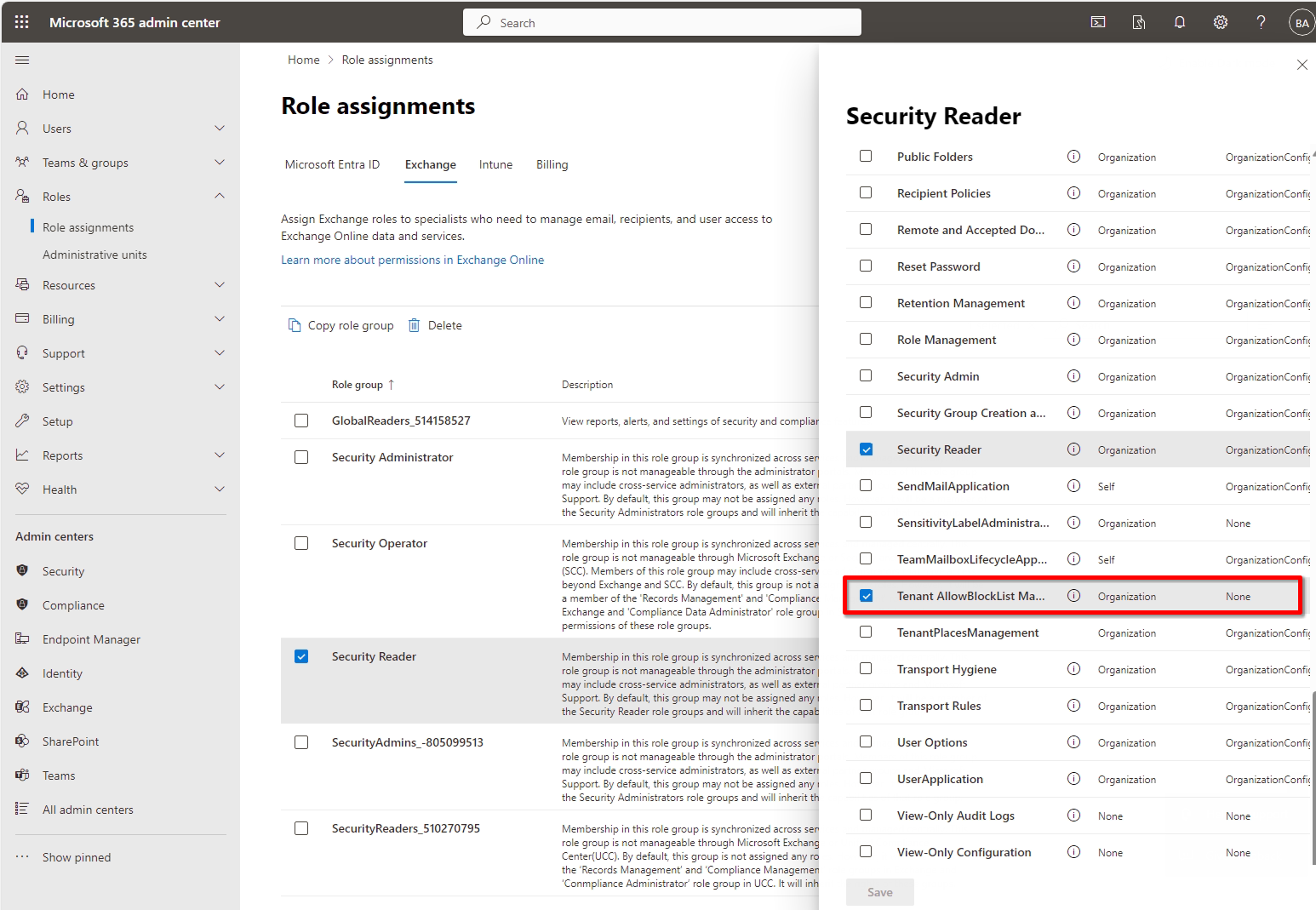Check the Security Admin role checkbox
This screenshot has height=910, width=1316.
tap(866, 376)
